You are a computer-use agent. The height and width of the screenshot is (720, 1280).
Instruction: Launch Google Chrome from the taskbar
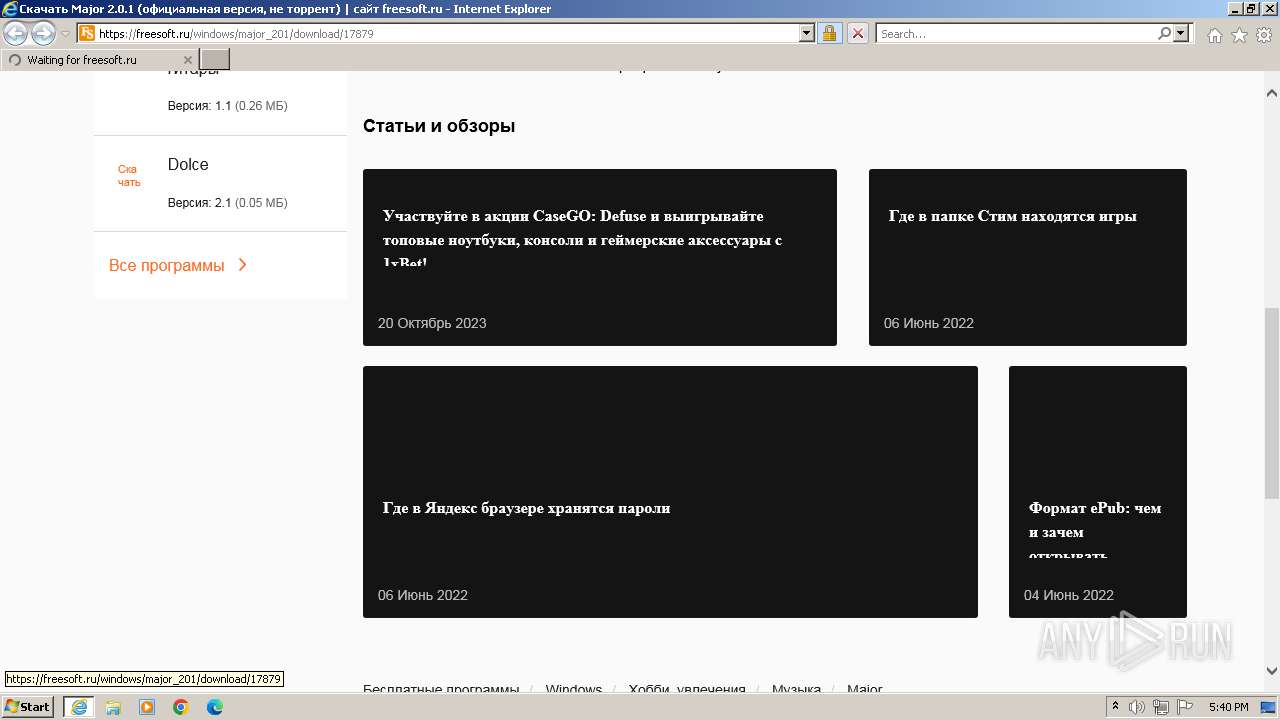181,707
